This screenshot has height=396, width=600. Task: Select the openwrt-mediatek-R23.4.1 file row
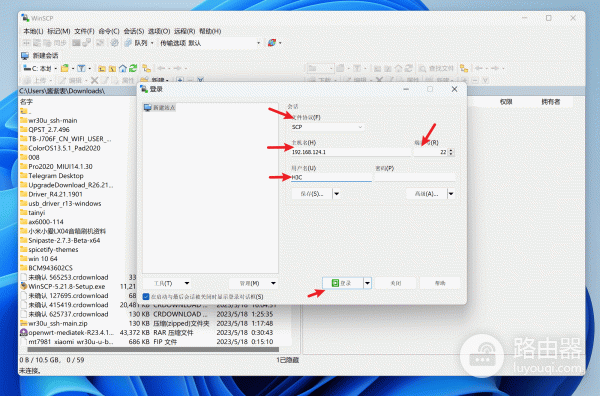[x=67, y=333]
